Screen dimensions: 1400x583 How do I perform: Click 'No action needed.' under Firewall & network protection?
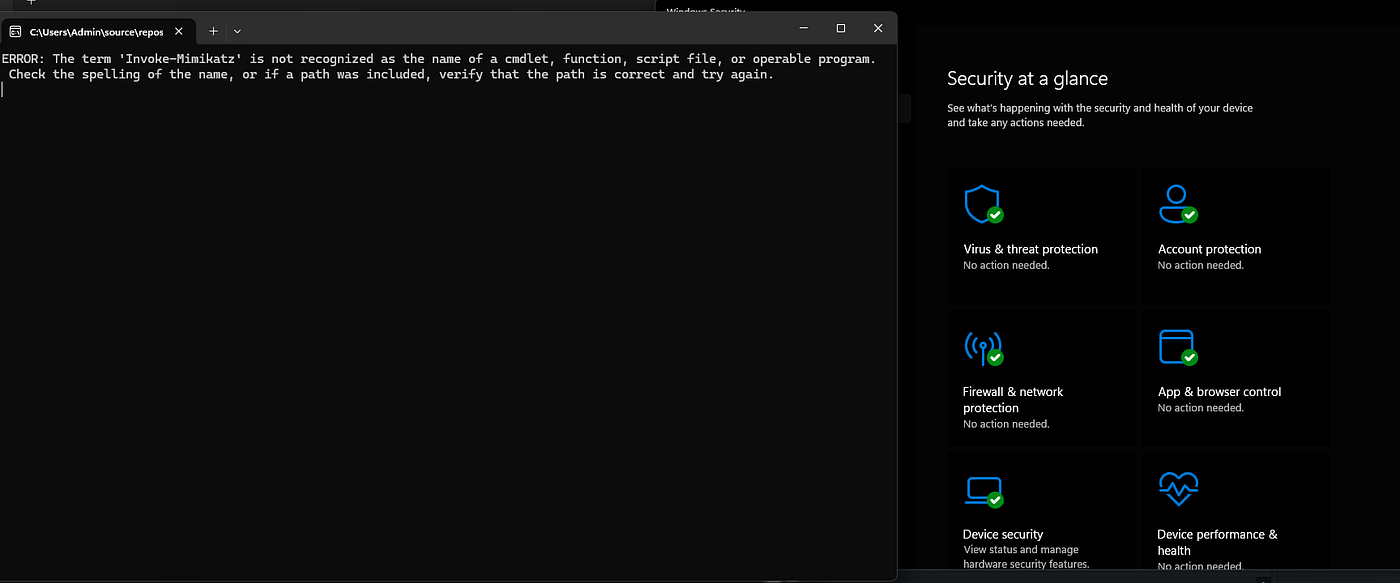1006,424
